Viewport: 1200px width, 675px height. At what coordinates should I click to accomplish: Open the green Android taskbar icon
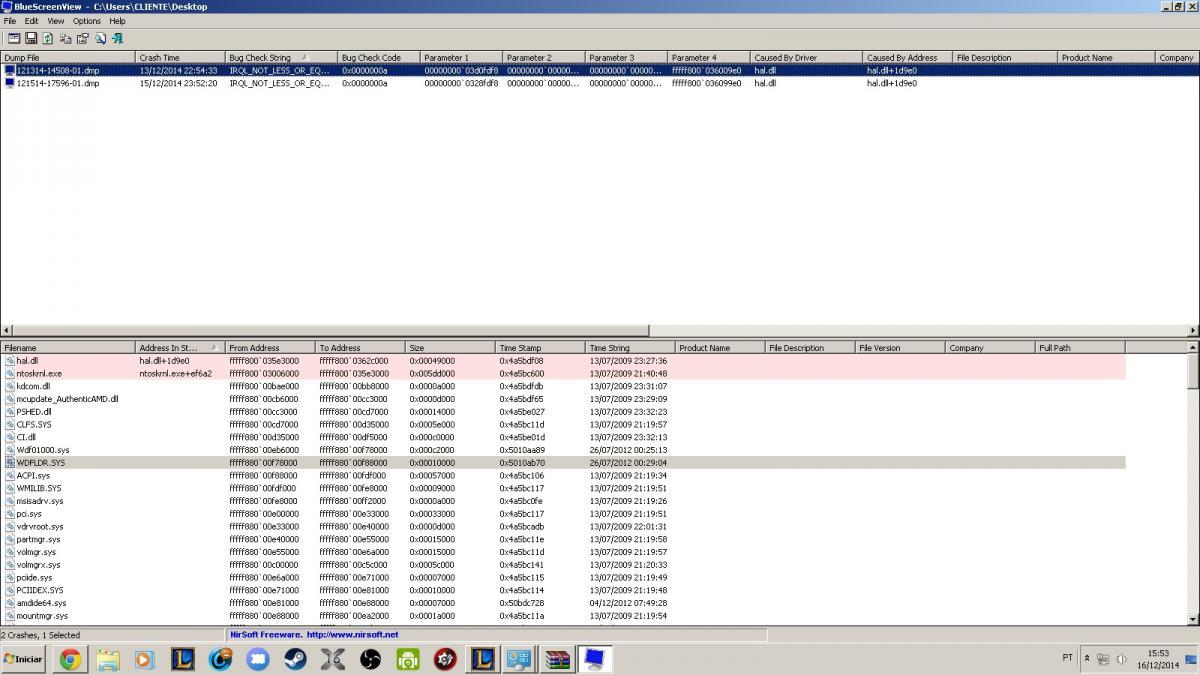pyautogui.click(x=408, y=659)
